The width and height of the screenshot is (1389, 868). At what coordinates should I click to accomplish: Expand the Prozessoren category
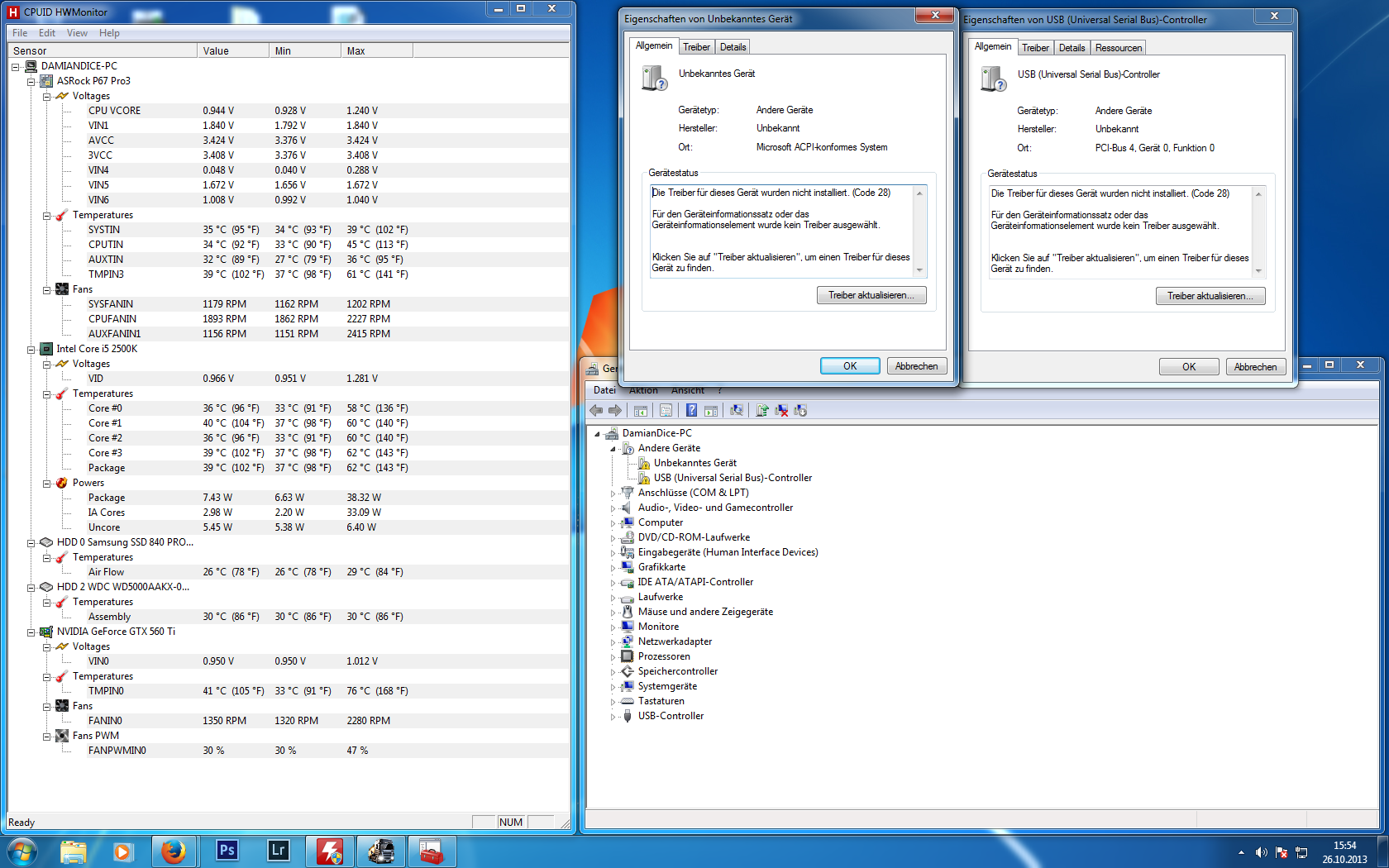(x=613, y=657)
